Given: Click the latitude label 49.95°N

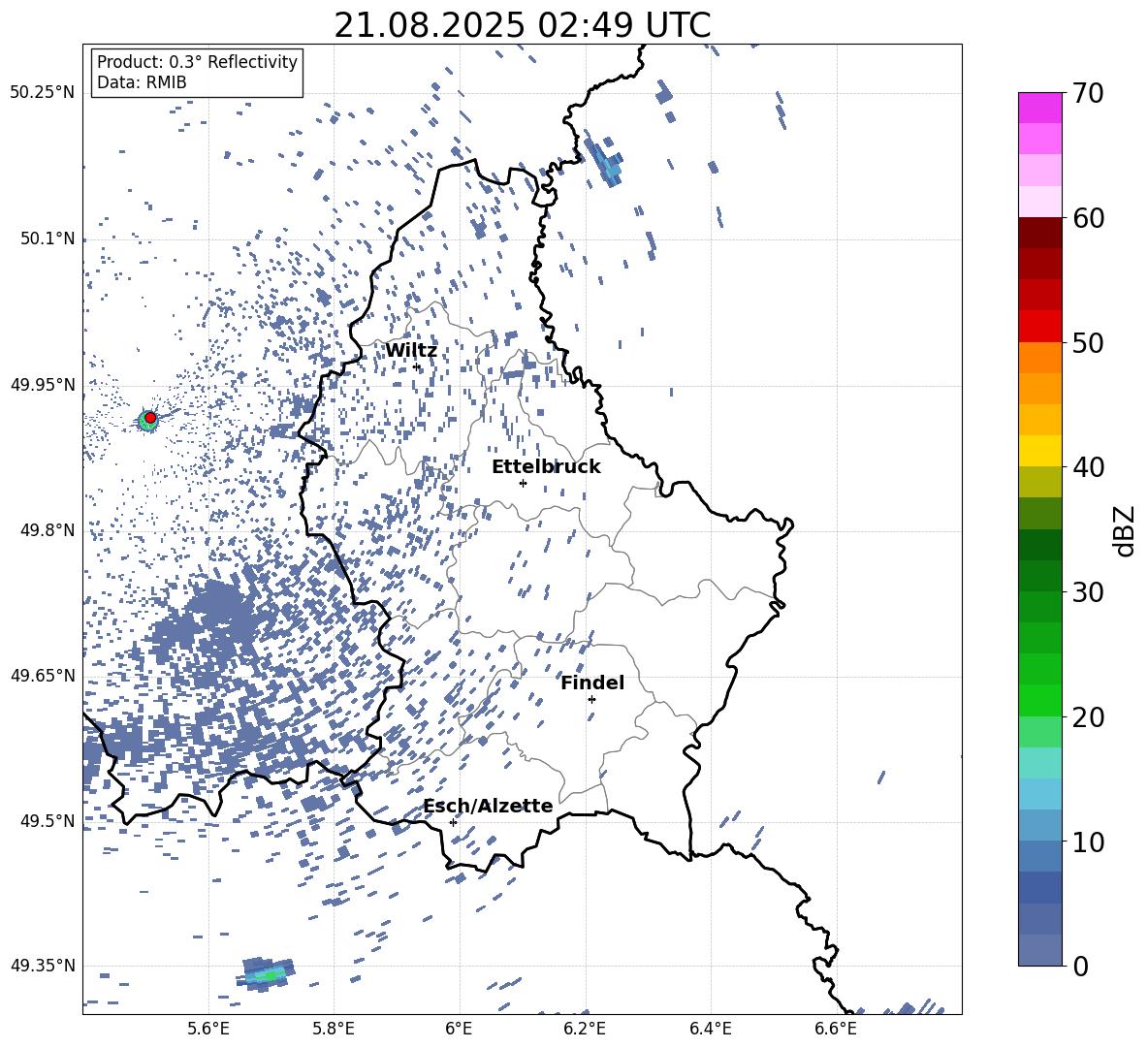Looking at the screenshot, I should pyautogui.click(x=43, y=385).
